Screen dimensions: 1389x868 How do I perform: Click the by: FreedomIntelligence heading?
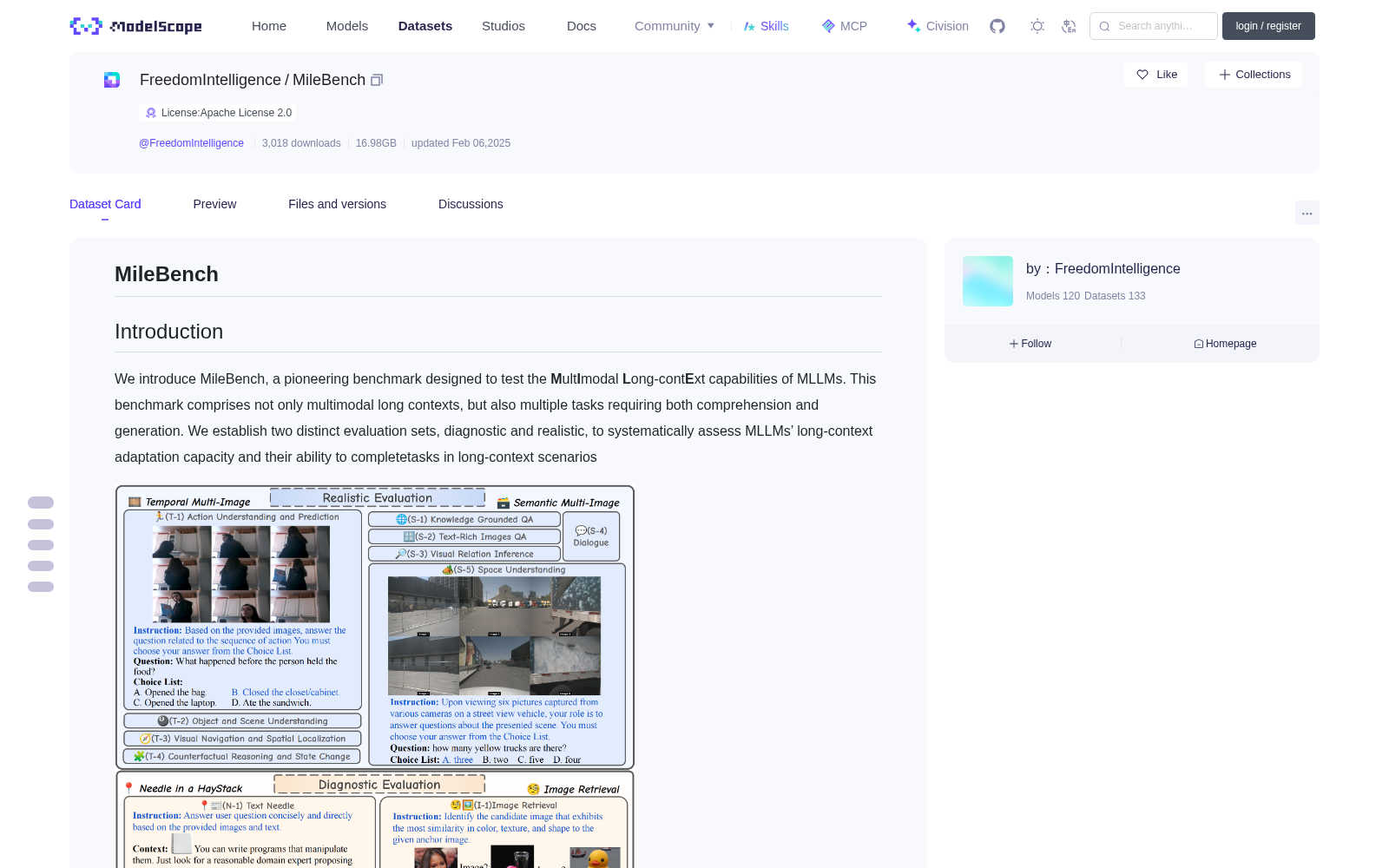point(1103,269)
